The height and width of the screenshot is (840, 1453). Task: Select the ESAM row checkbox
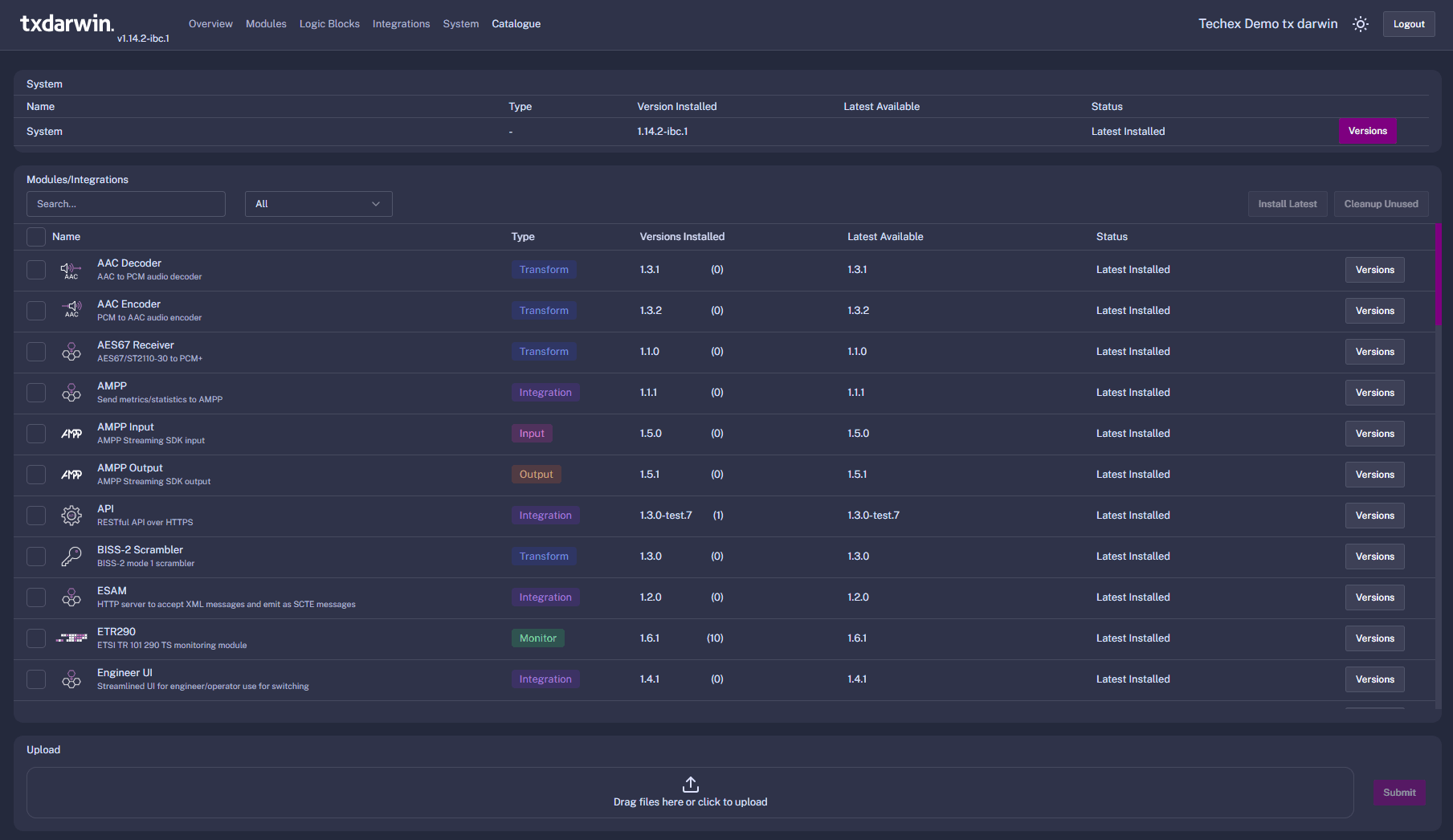(36, 597)
